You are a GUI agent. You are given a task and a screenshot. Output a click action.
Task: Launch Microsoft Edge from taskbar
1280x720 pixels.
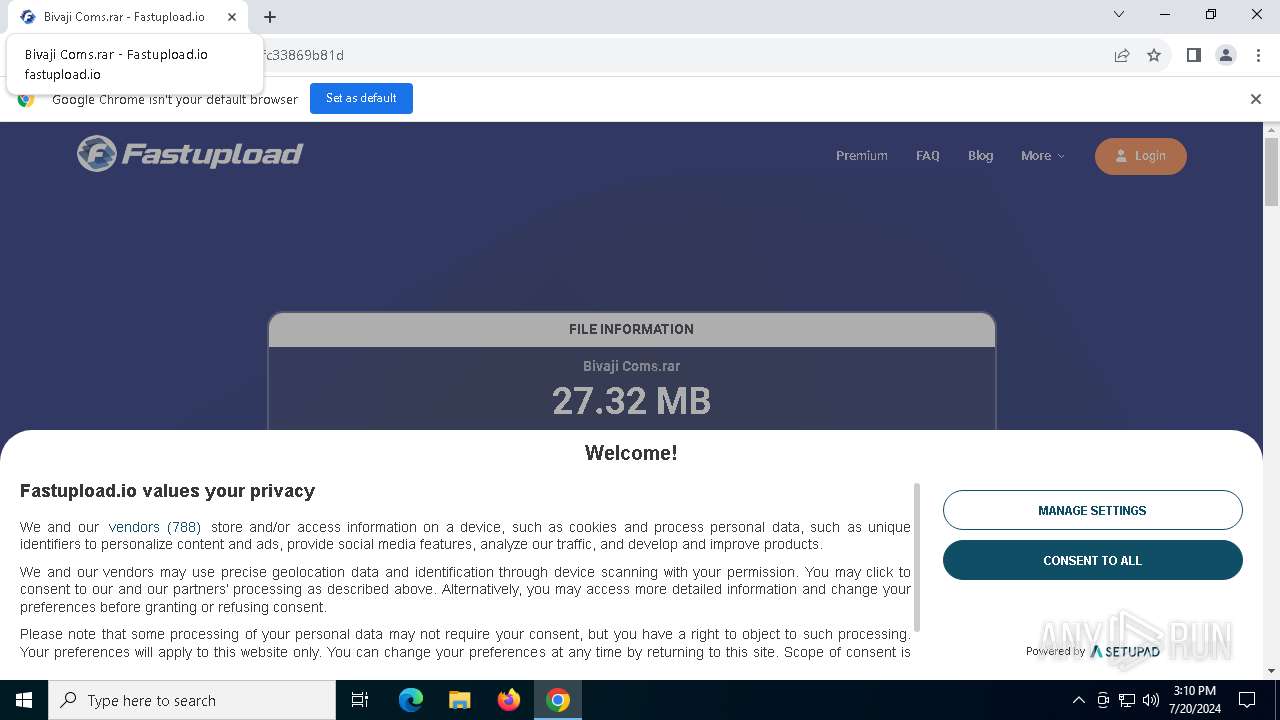coord(411,700)
